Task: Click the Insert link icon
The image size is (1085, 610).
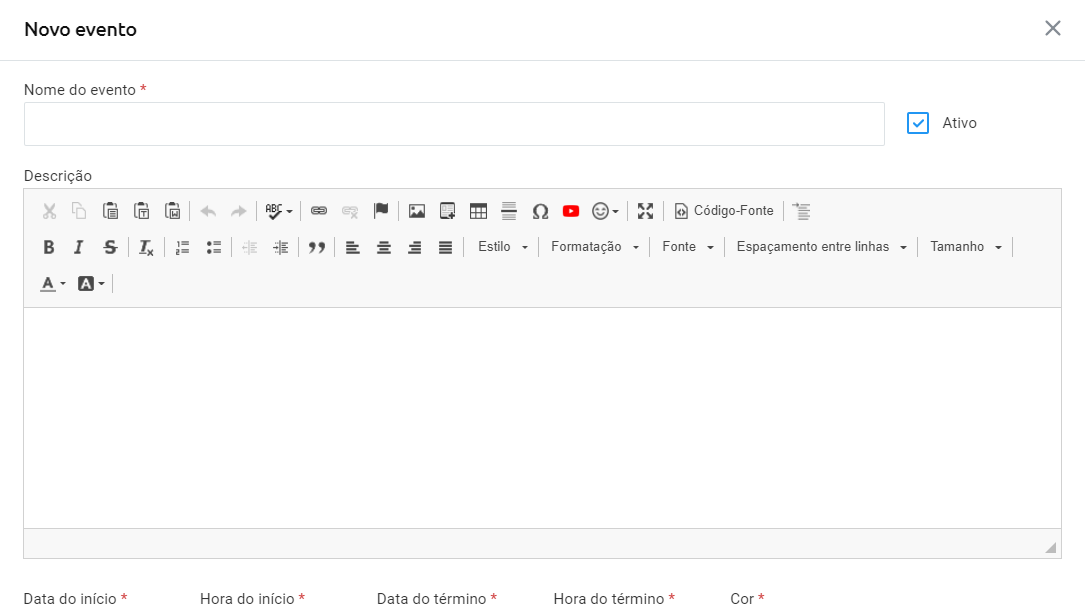Action: (x=319, y=211)
